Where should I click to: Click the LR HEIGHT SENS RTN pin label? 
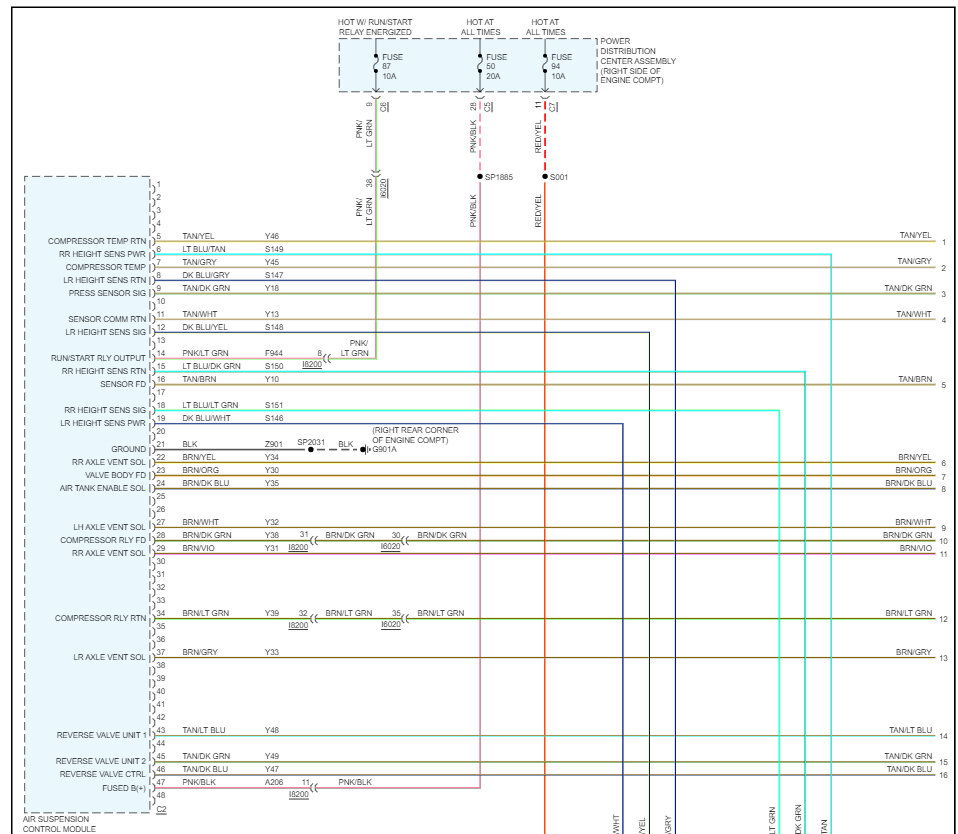(x=105, y=280)
